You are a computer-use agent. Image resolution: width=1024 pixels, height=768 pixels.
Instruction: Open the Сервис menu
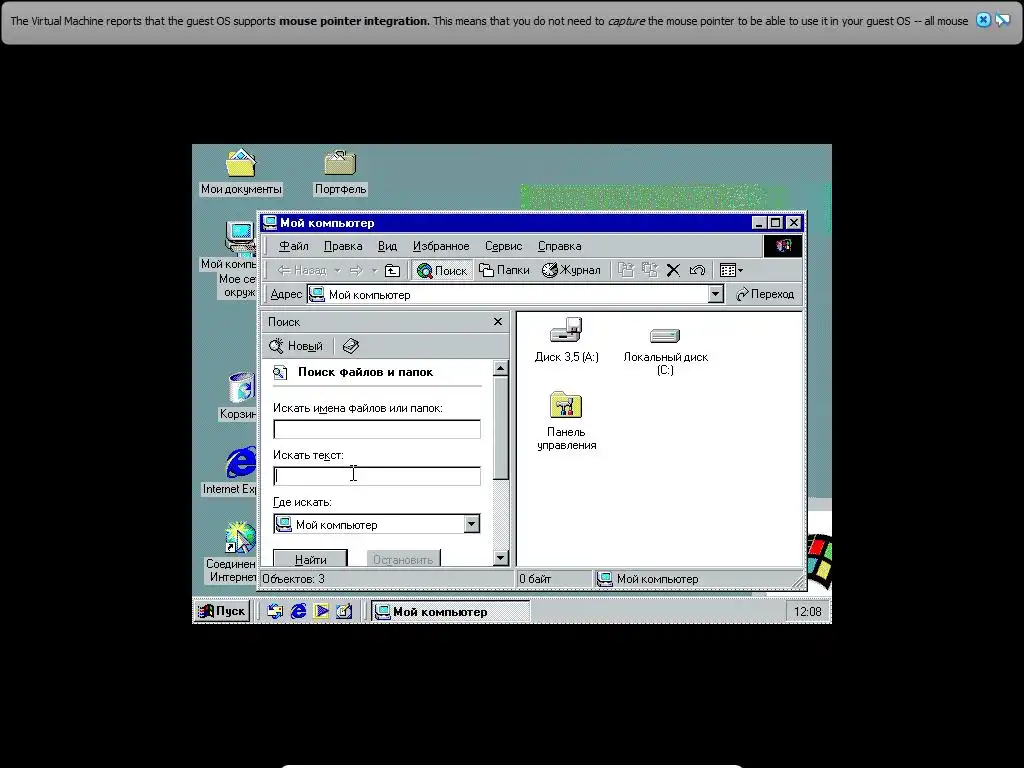(504, 246)
